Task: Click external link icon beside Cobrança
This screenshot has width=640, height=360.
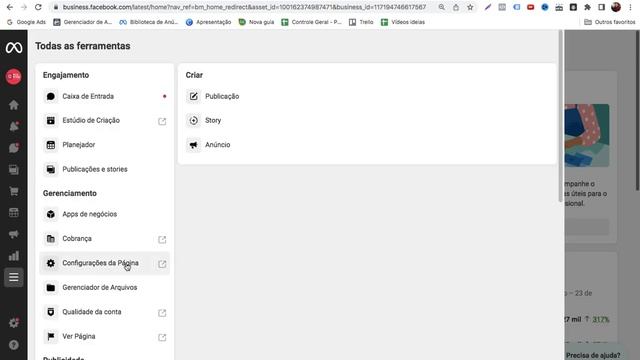Action: [x=162, y=240]
